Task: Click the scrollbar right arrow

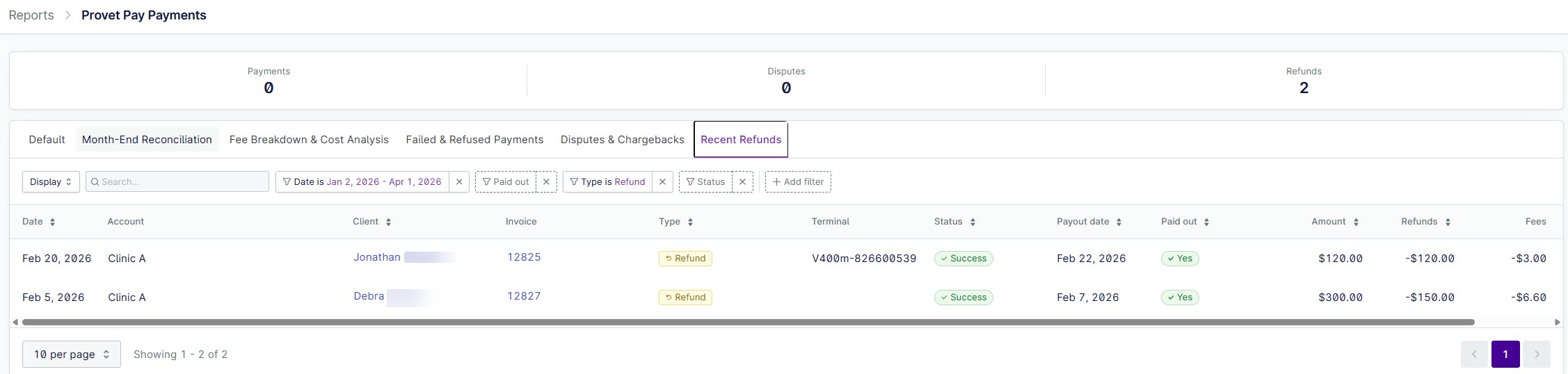Action: coord(1558,322)
